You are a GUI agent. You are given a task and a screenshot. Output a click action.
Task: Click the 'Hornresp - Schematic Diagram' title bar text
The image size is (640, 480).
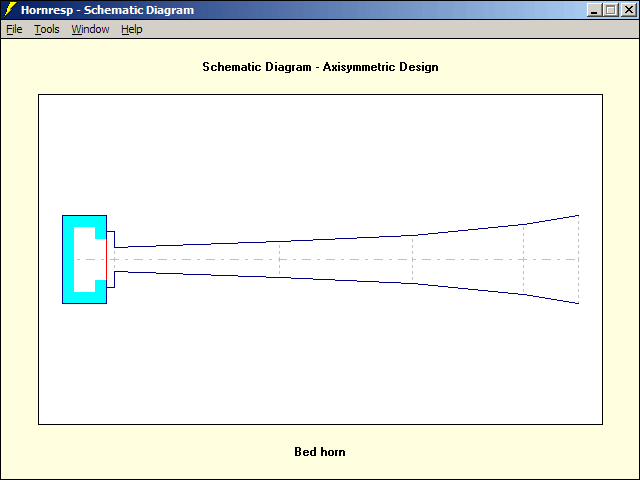[107, 10]
